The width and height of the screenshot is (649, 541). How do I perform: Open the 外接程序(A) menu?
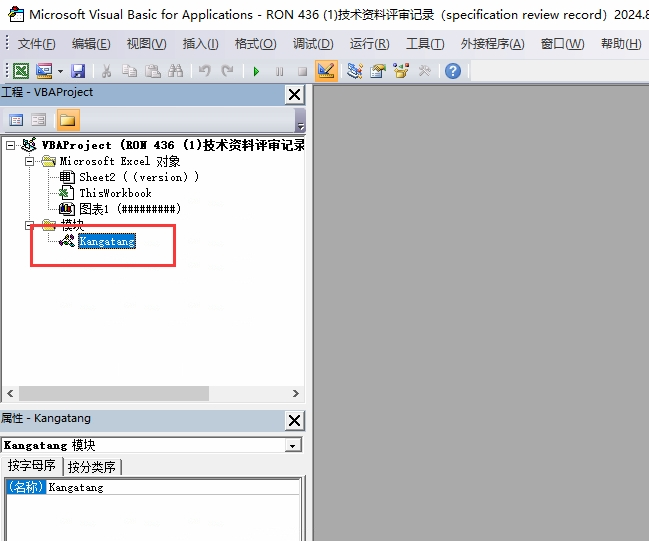(493, 43)
